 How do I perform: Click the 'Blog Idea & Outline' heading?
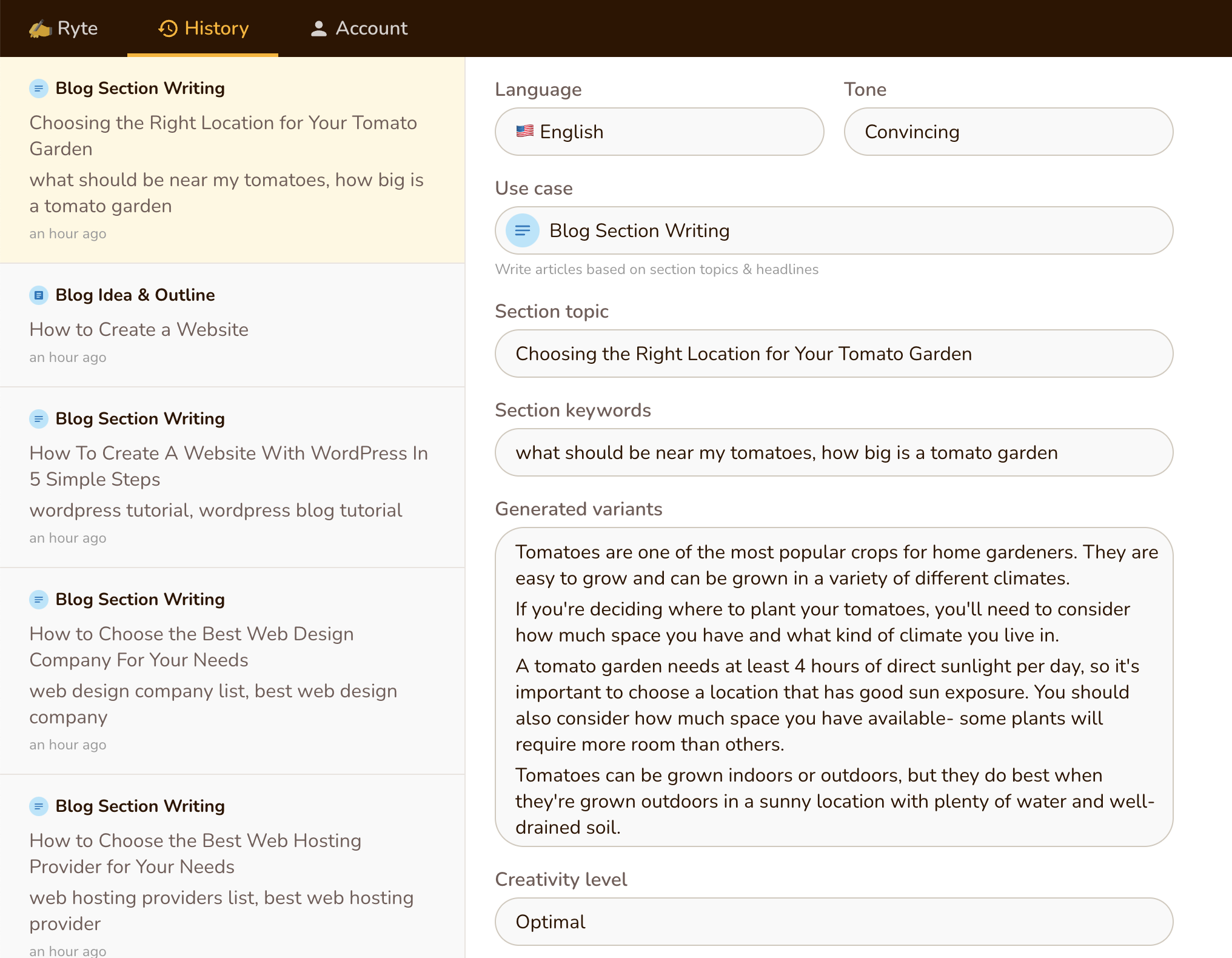pos(135,295)
